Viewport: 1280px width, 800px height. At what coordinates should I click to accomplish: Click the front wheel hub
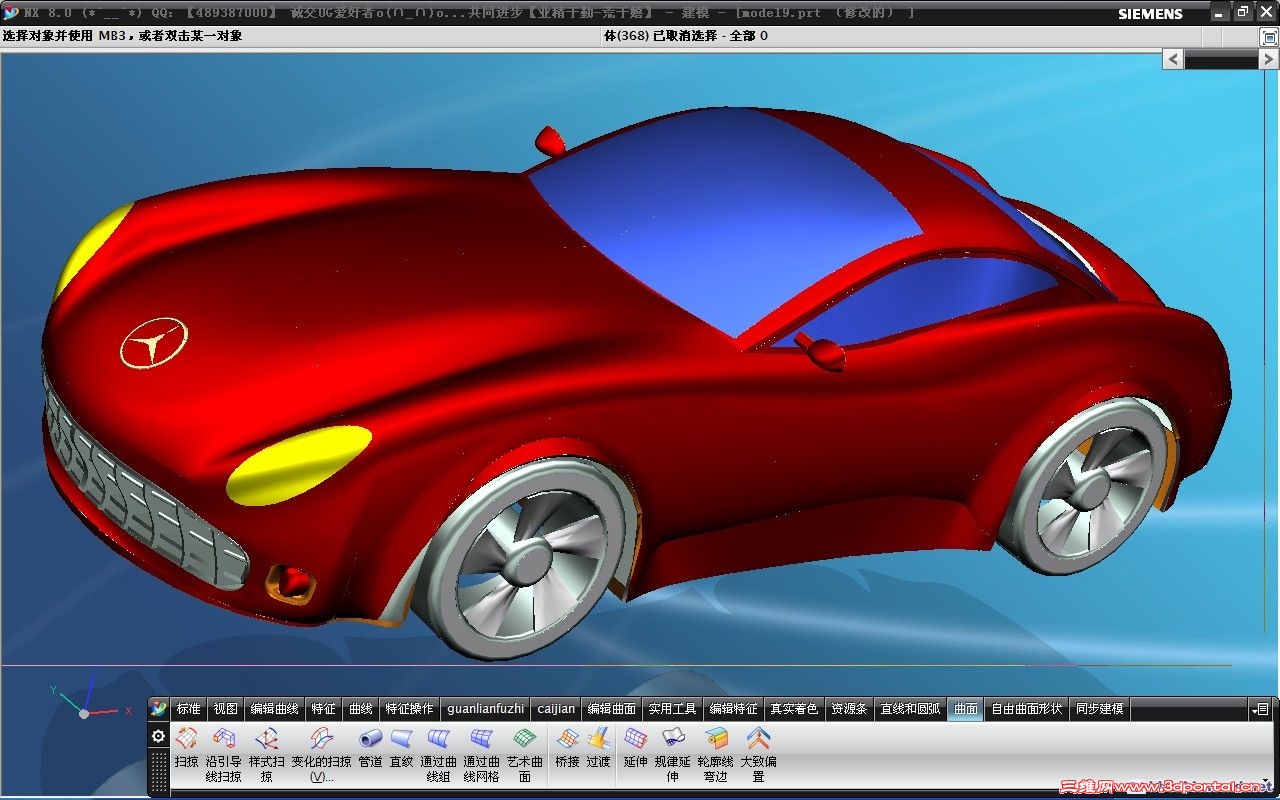point(531,563)
